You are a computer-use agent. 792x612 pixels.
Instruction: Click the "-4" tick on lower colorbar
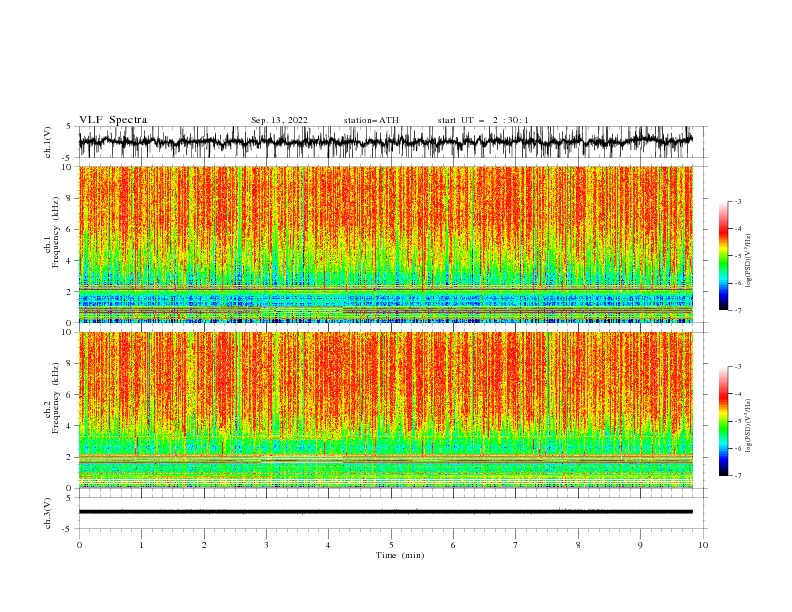tap(737, 394)
